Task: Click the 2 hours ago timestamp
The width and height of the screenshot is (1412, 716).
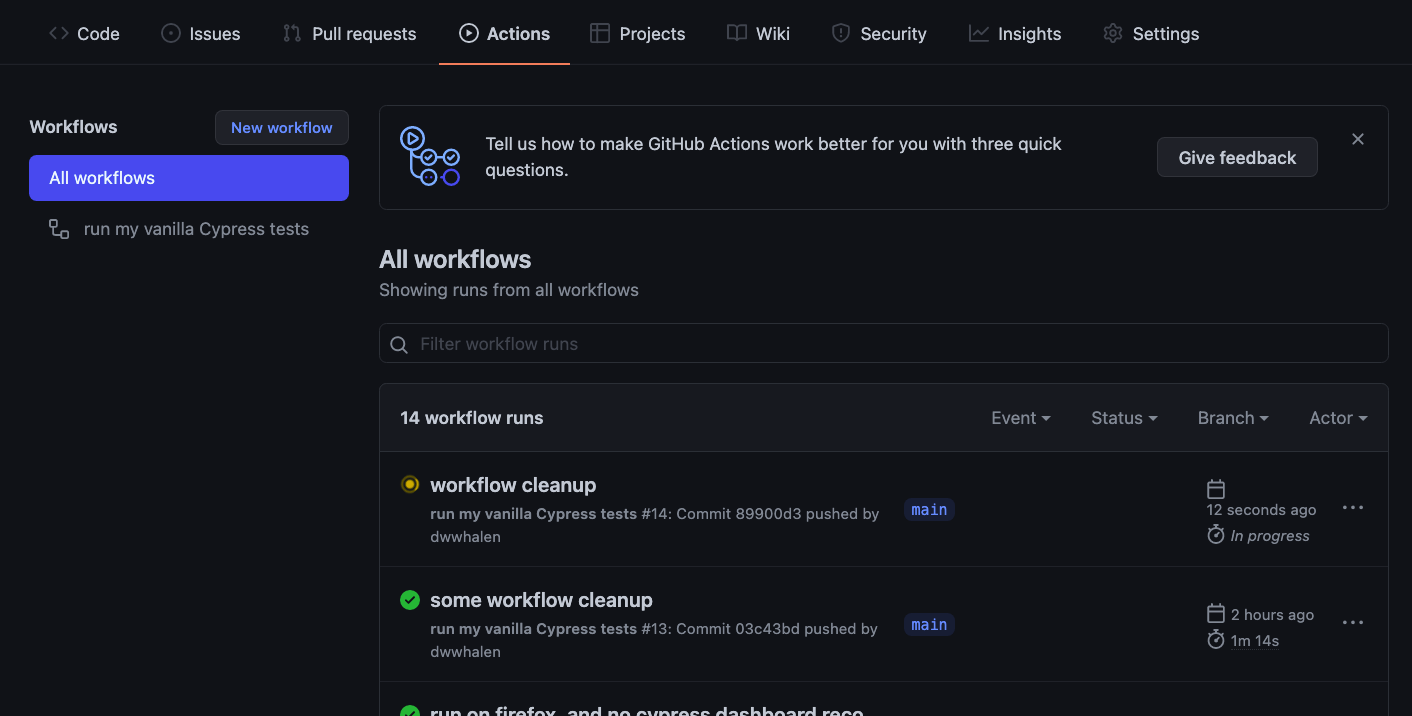Action: point(1272,615)
